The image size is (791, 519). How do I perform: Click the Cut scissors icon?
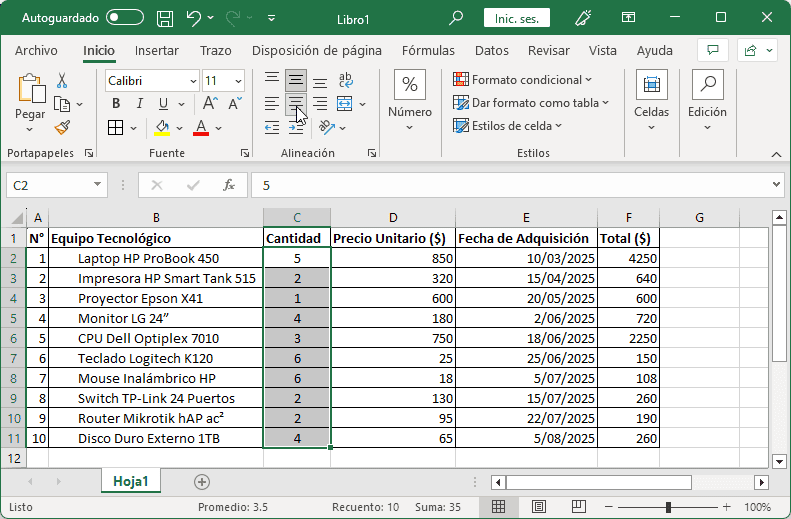click(x=62, y=81)
